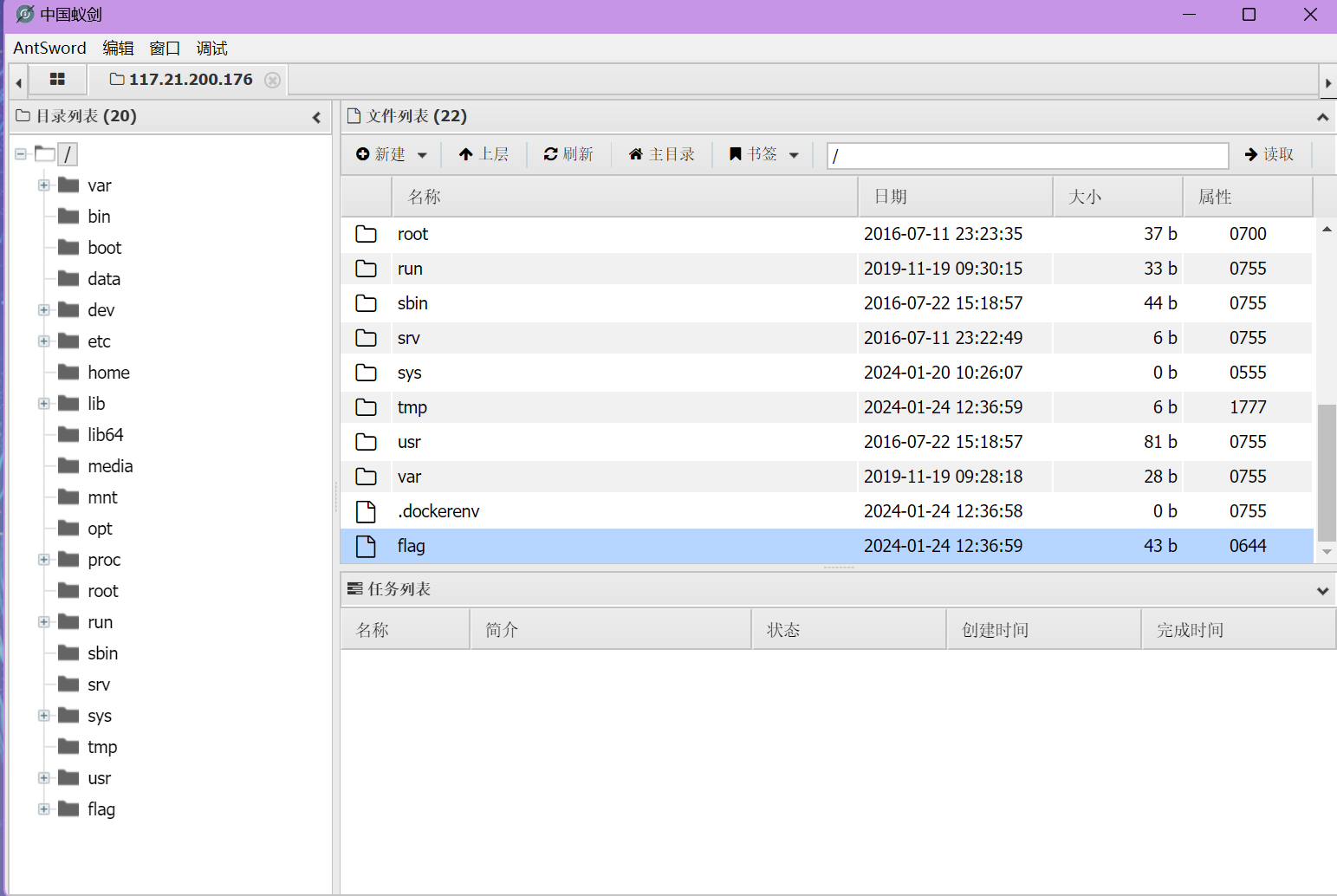
Task: Click the 刷新 refresh icon button
Action: pyautogui.click(x=568, y=154)
